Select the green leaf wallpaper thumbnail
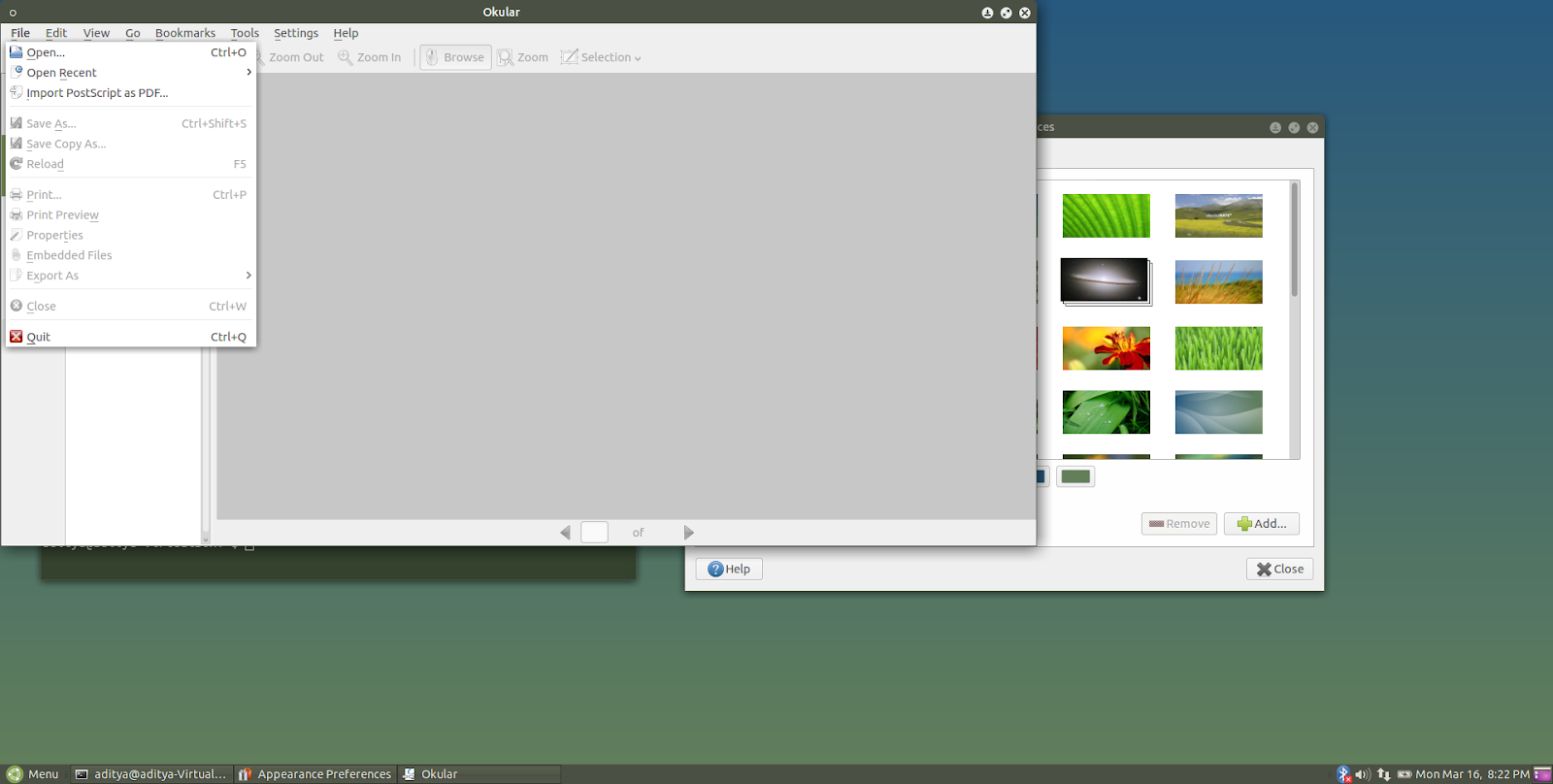1553x784 pixels. (1107, 215)
